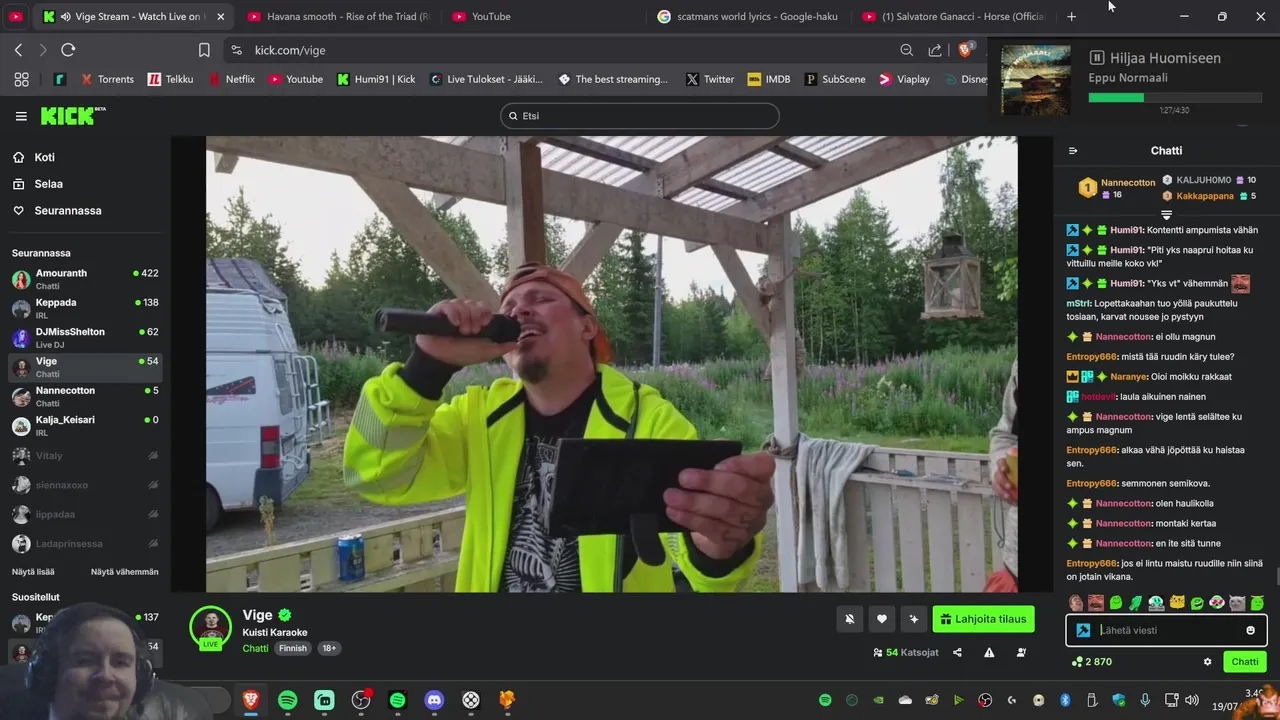Click the Bluetooth tray icon
1280x720 pixels.
1065,700
